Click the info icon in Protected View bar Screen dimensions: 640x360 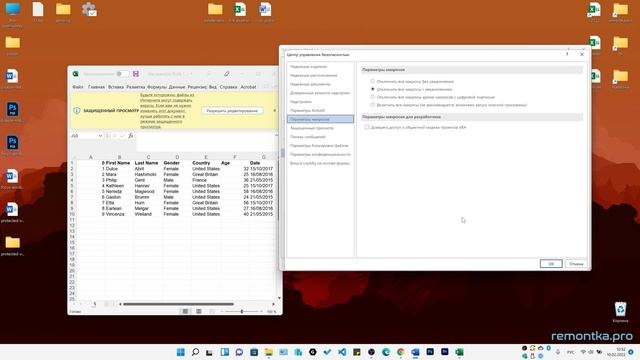77,111
